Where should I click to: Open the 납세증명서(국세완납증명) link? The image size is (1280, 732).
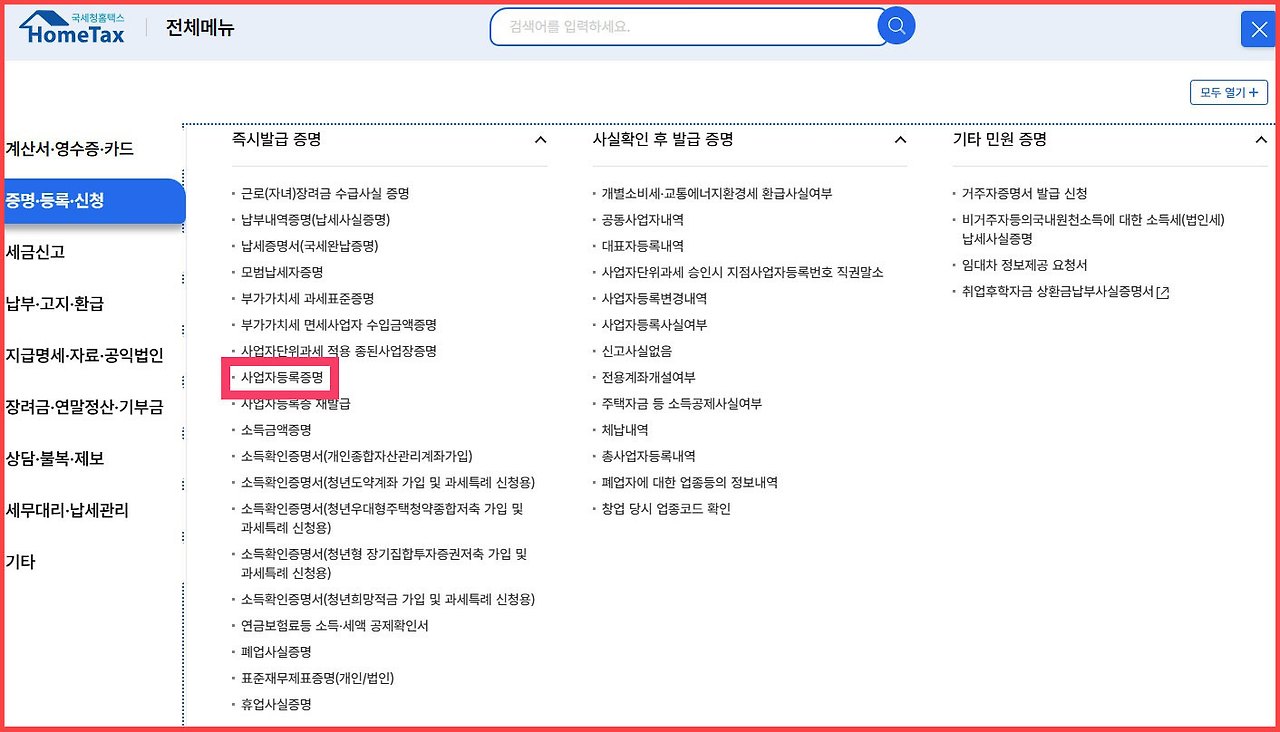pyautogui.click(x=310, y=245)
